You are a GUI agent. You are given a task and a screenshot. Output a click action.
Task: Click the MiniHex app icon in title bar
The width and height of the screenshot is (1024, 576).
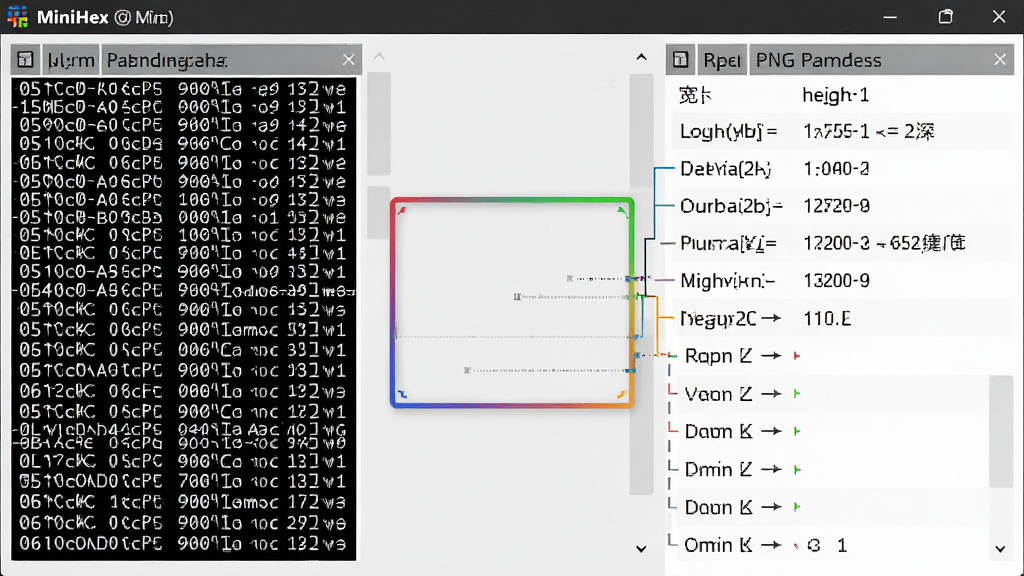click(x=18, y=17)
